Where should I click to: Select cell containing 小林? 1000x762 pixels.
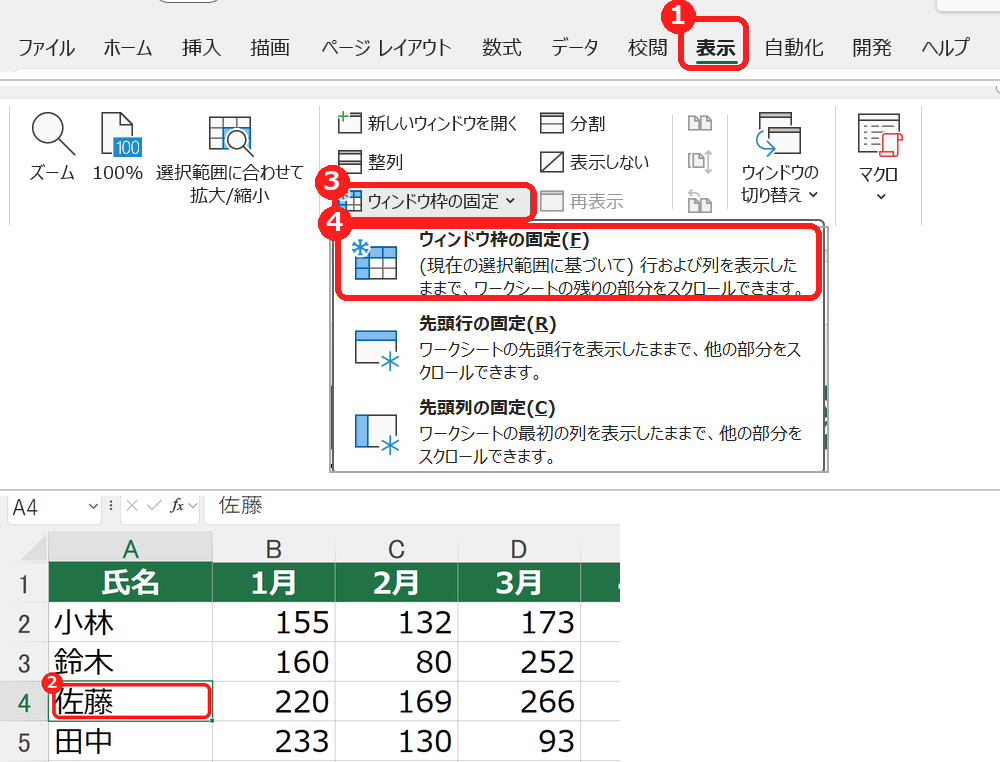pos(130,622)
